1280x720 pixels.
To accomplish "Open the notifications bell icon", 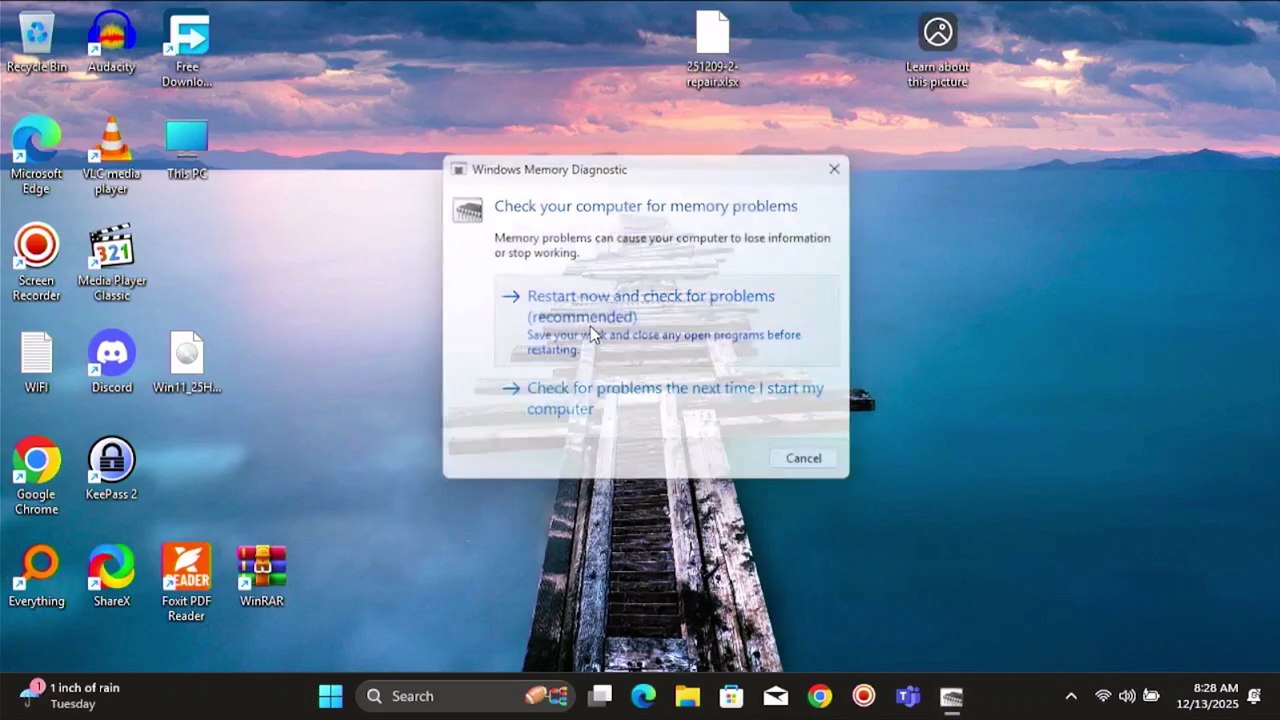I will coord(1254,696).
